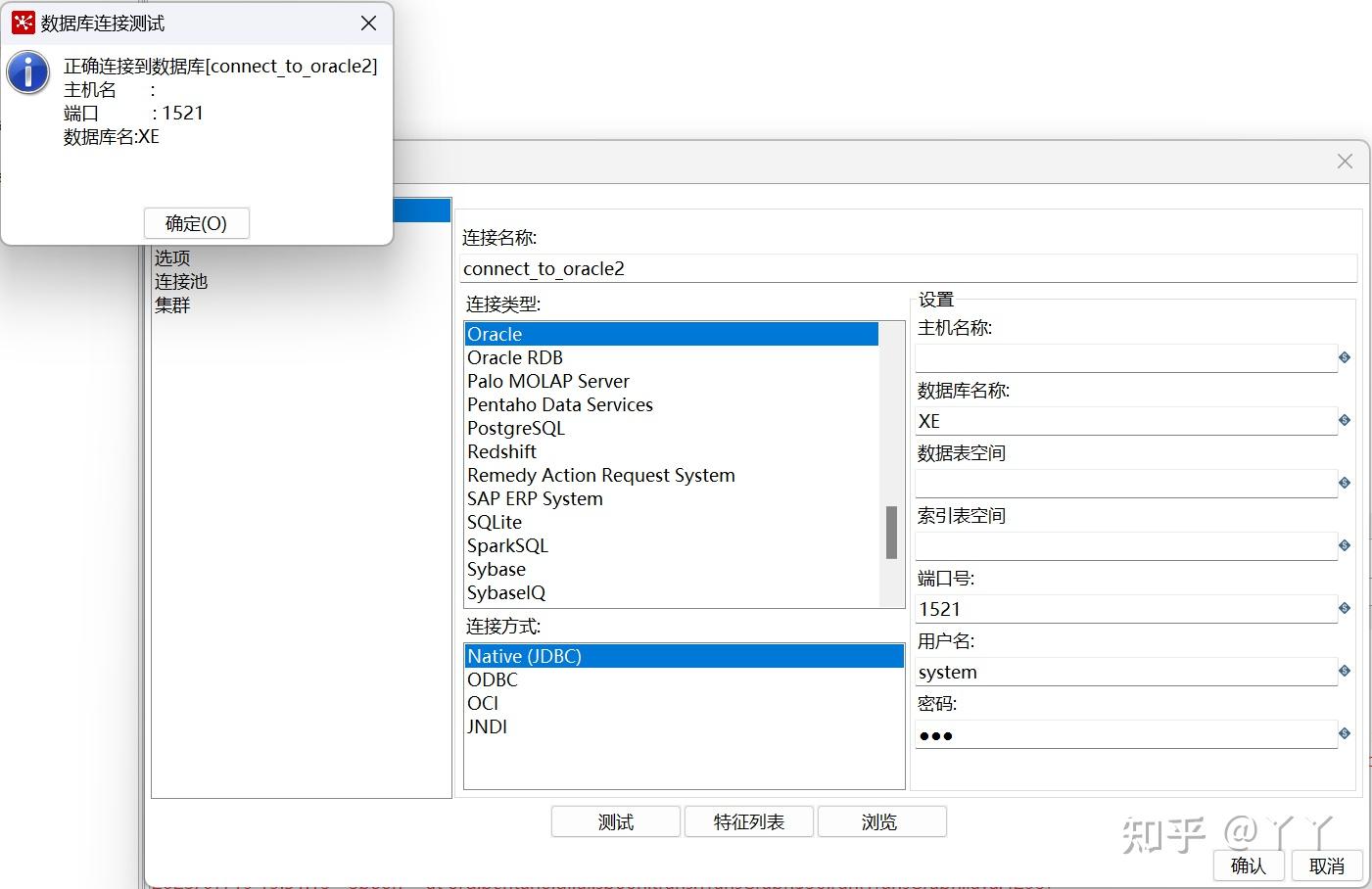
Task: Click the index tablespace input field
Action: click(x=1126, y=546)
